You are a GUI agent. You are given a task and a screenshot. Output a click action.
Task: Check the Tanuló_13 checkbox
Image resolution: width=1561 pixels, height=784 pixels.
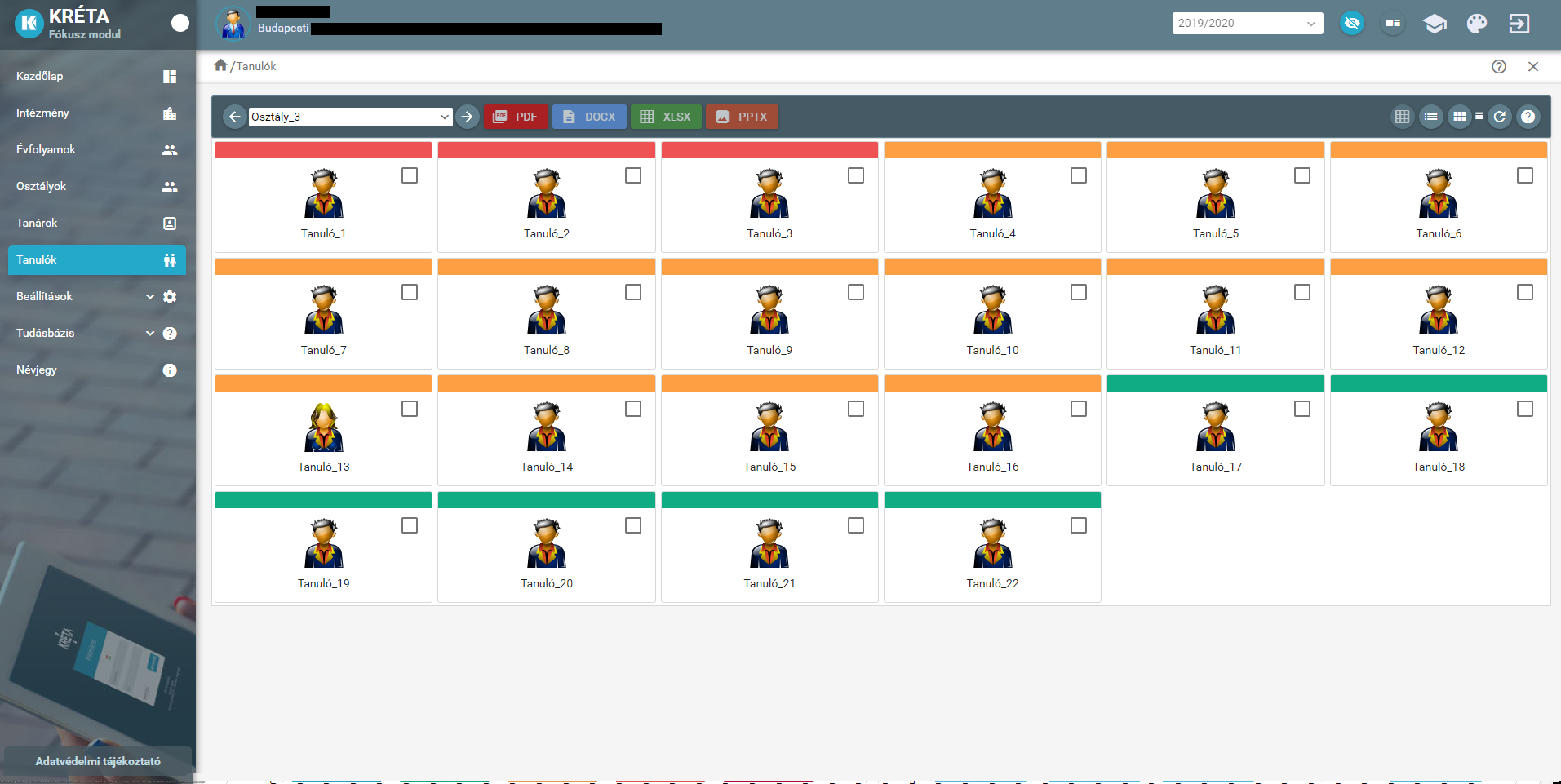410,409
